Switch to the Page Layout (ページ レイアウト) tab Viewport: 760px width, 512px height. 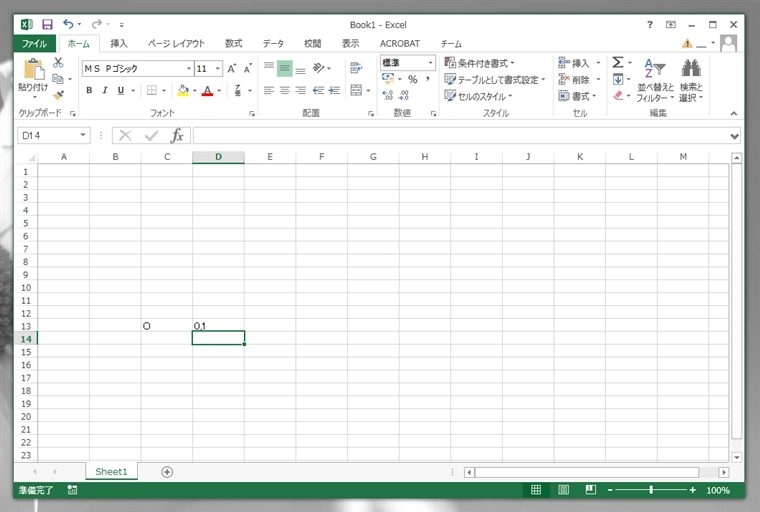[x=176, y=44]
